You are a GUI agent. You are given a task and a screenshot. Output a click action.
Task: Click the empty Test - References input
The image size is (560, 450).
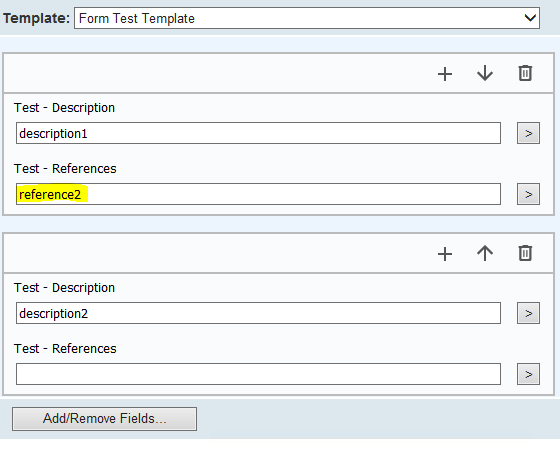(258, 374)
